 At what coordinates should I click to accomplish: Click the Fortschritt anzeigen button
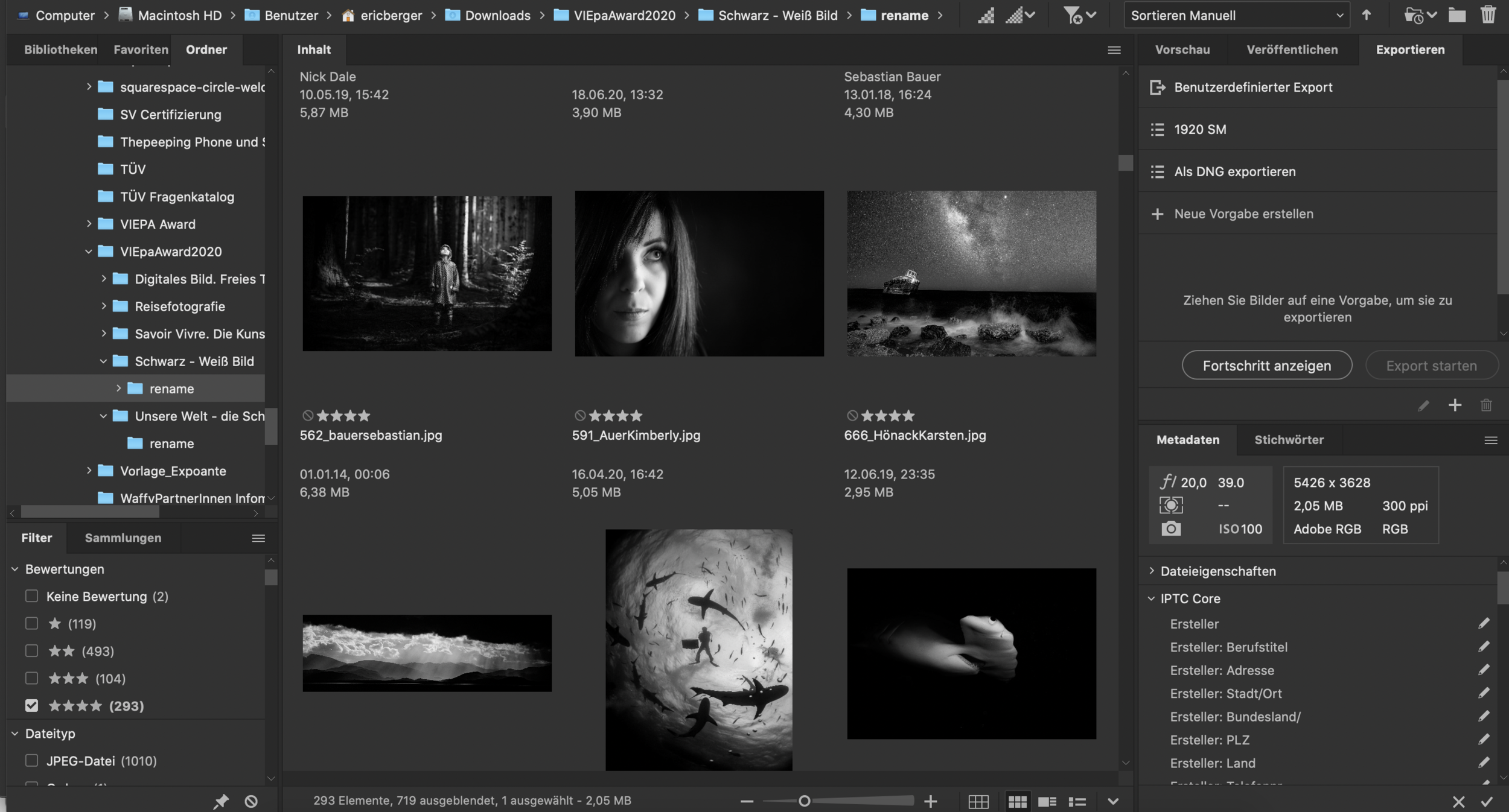click(x=1266, y=366)
